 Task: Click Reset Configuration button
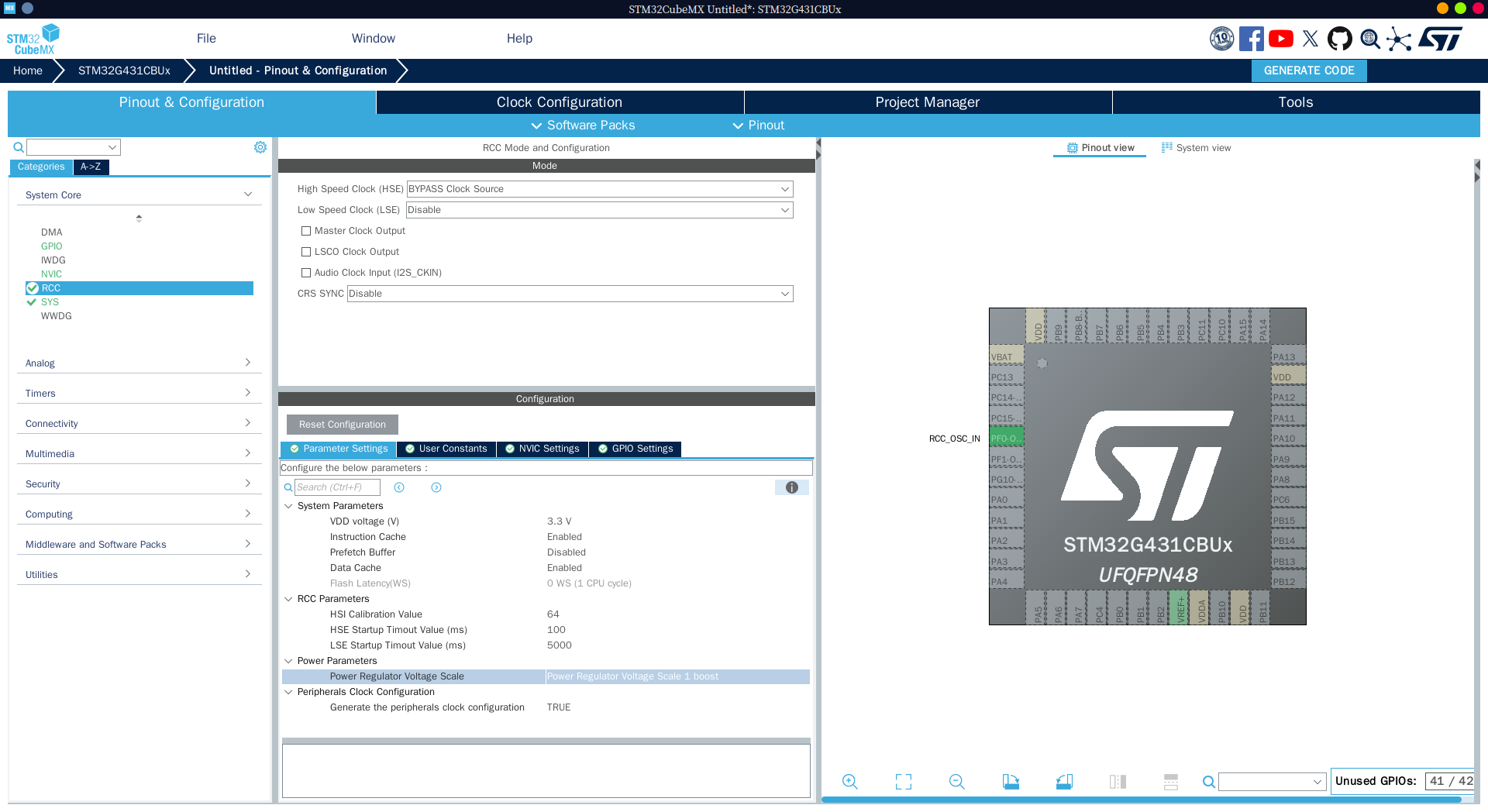(x=343, y=425)
